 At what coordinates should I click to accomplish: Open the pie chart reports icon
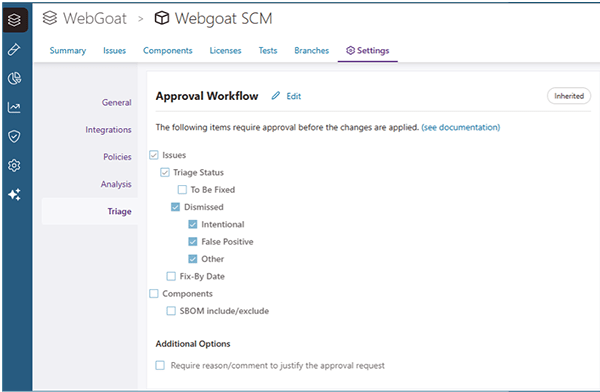coord(14,78)
